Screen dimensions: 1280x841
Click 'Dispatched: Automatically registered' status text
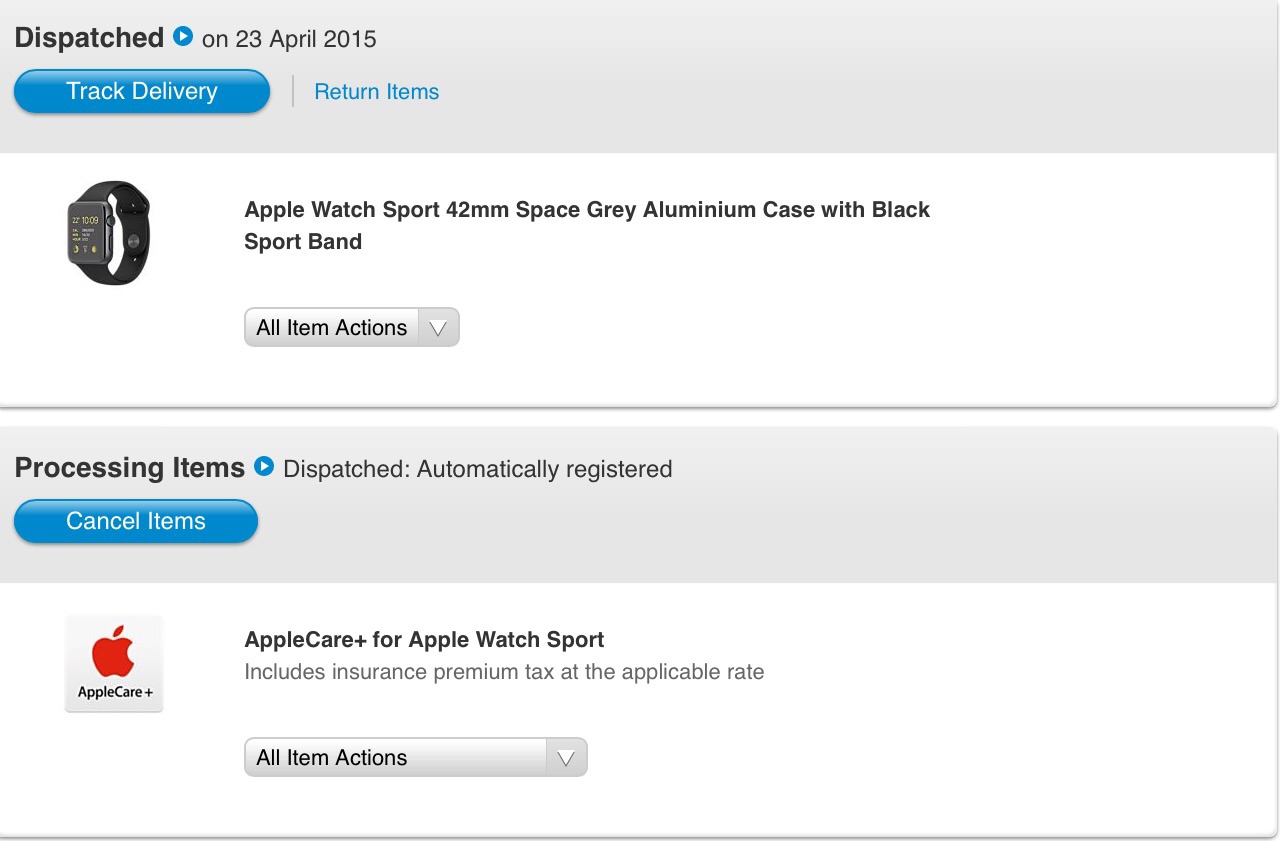pyautogui.click(x=478, y=469)
